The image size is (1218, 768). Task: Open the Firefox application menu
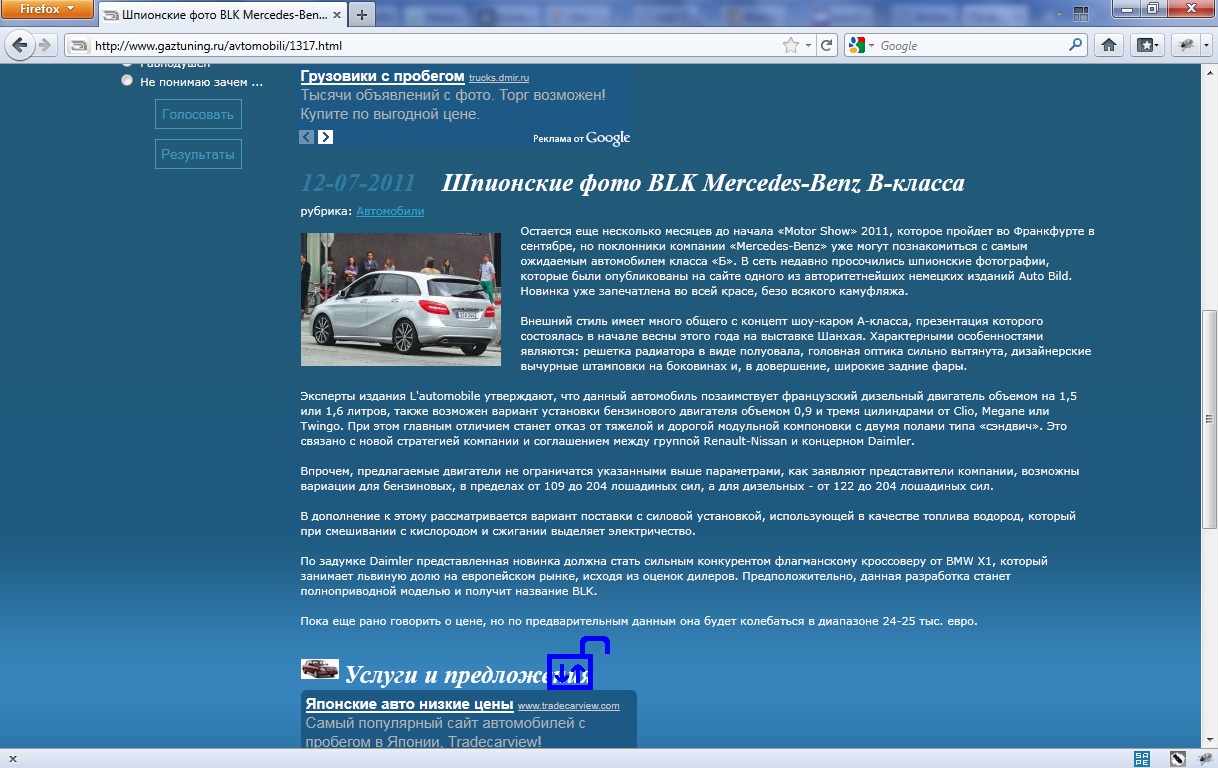pyautogui.click(x=47, y=9)
